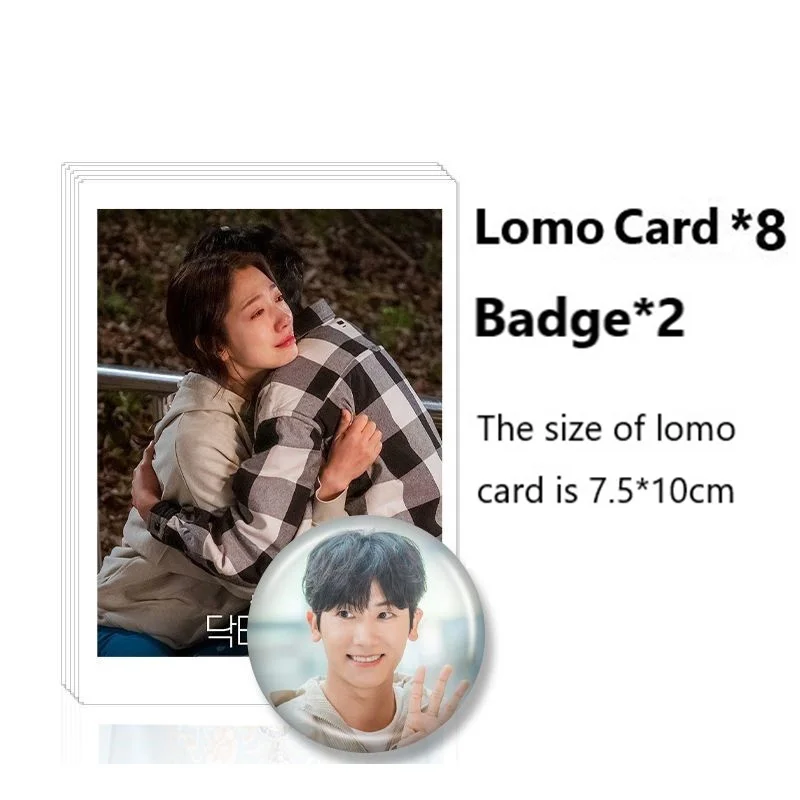800x800 pixels.
Task: Click the stacked card edges behind the photo
Action: pyautogui.click(x=70, y=434)
